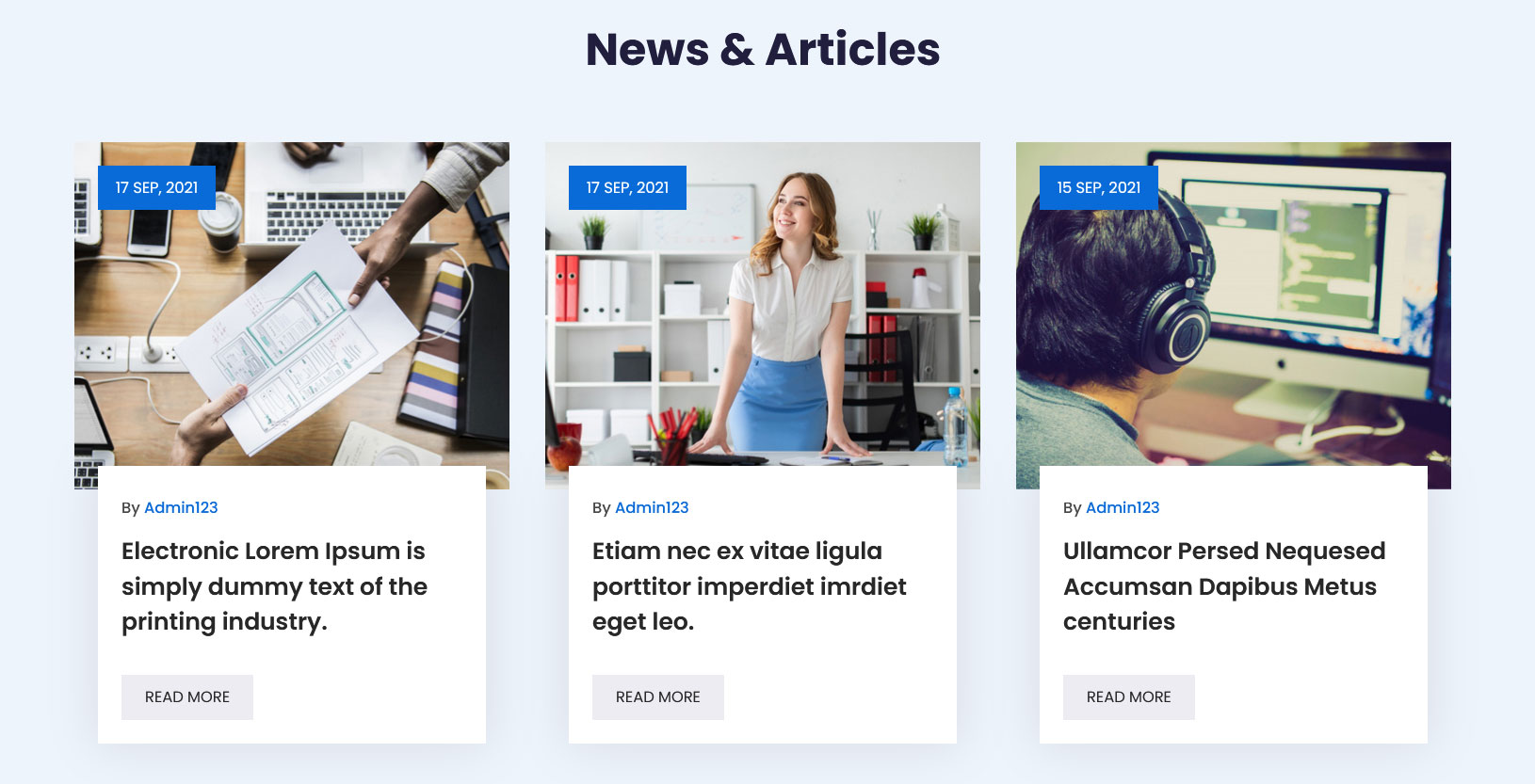Select the word By in first card
The height and width of the screenshot is (784, 1535).
(x=130, y=508)
